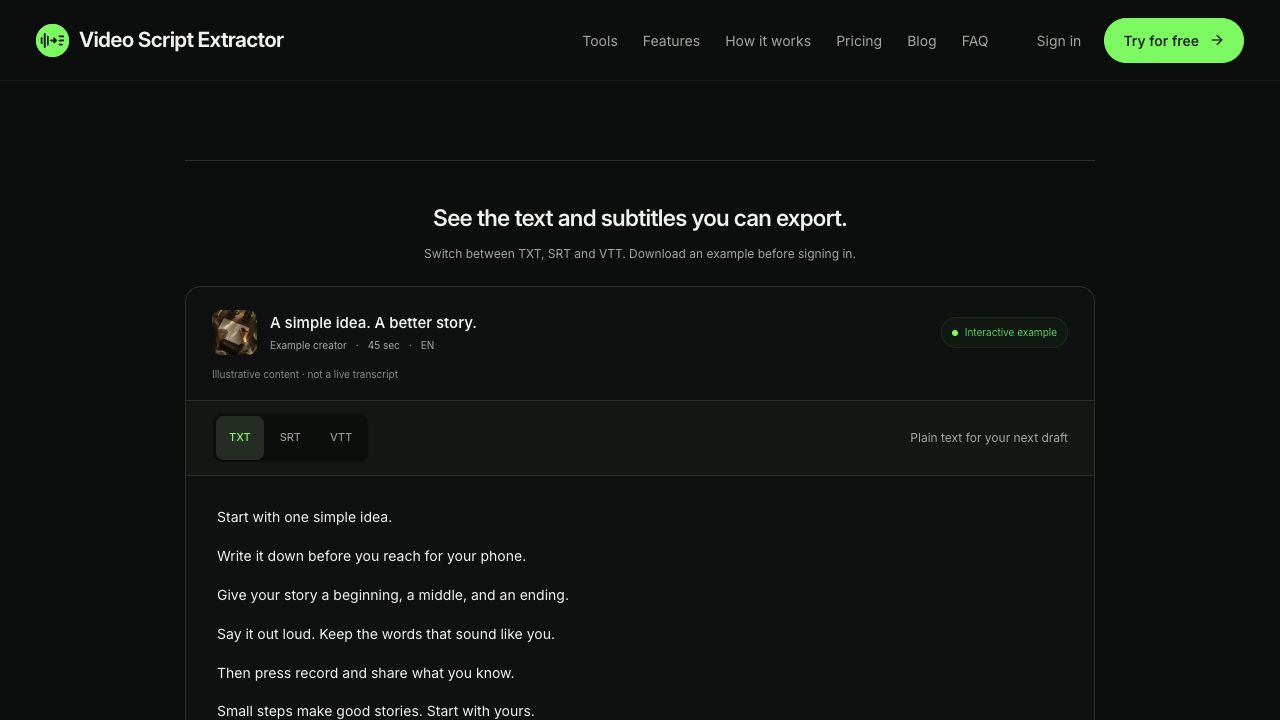Click the '45 sec' duration text
This screenshot has width=1280, height=720.
pyautogui.click(x=383, y=346)
